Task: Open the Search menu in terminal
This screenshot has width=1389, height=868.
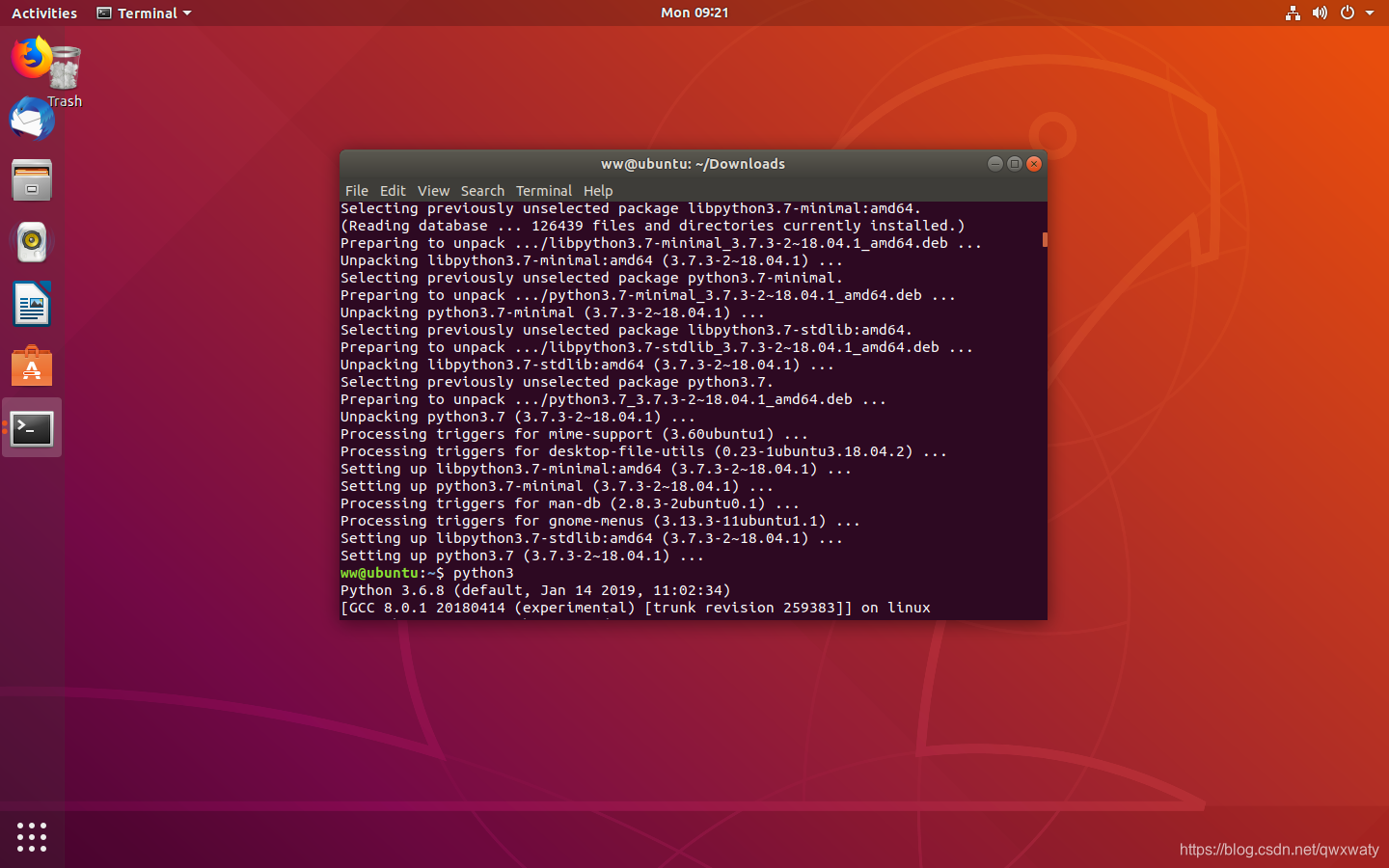Action: coord(482,191)
